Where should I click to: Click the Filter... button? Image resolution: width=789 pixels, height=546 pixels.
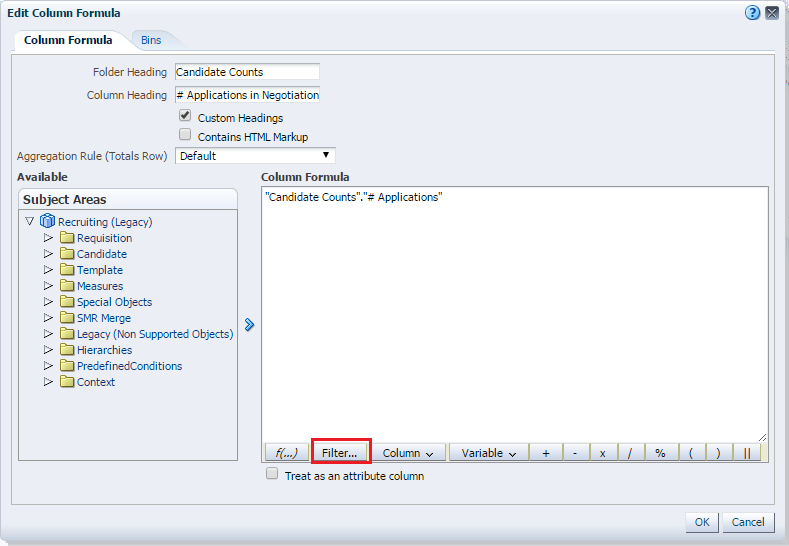(340, 453)
